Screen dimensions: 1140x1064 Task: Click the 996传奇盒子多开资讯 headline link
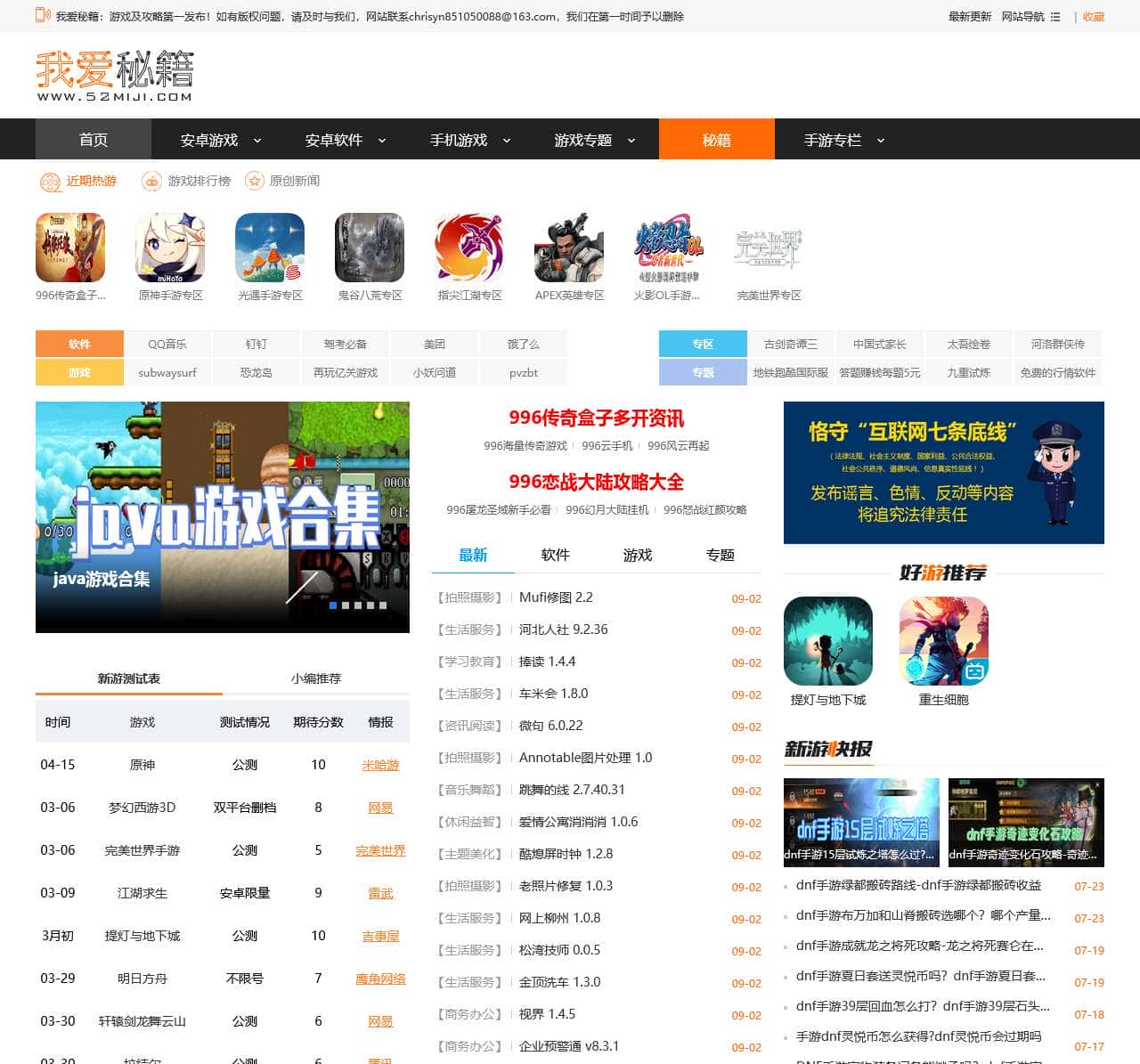click(596, 418)
